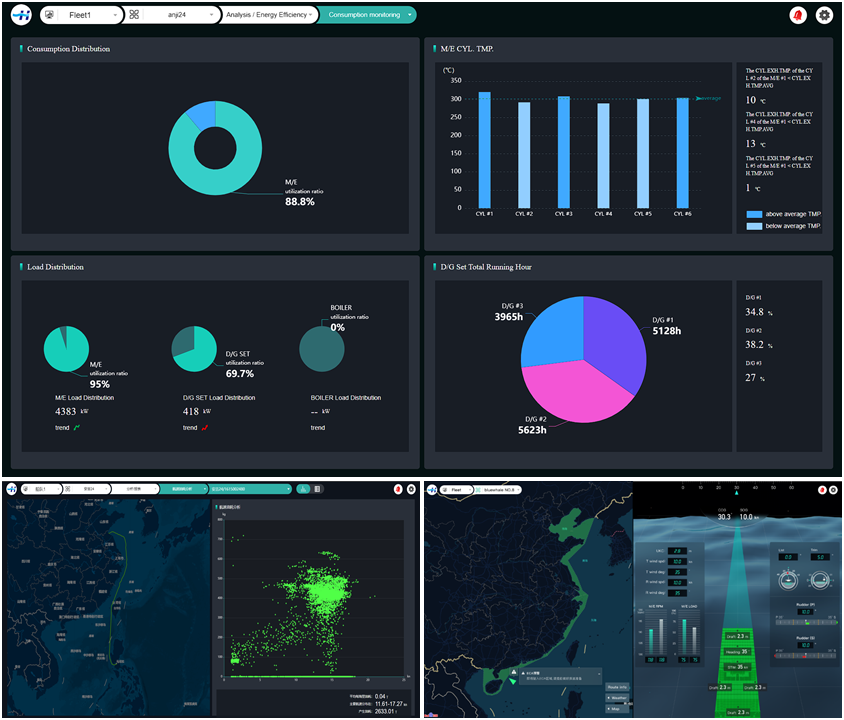The height and width of the screenshot is (720, 844).
Task: Toggle the Weather layer on map
Action: pos(616,698)
